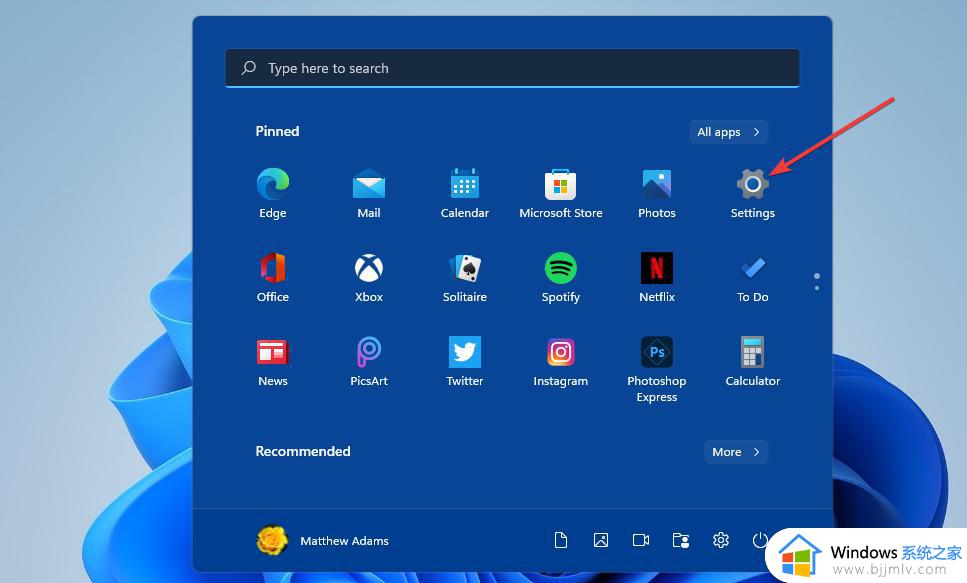Click the All apps button

tap(728, 132)
